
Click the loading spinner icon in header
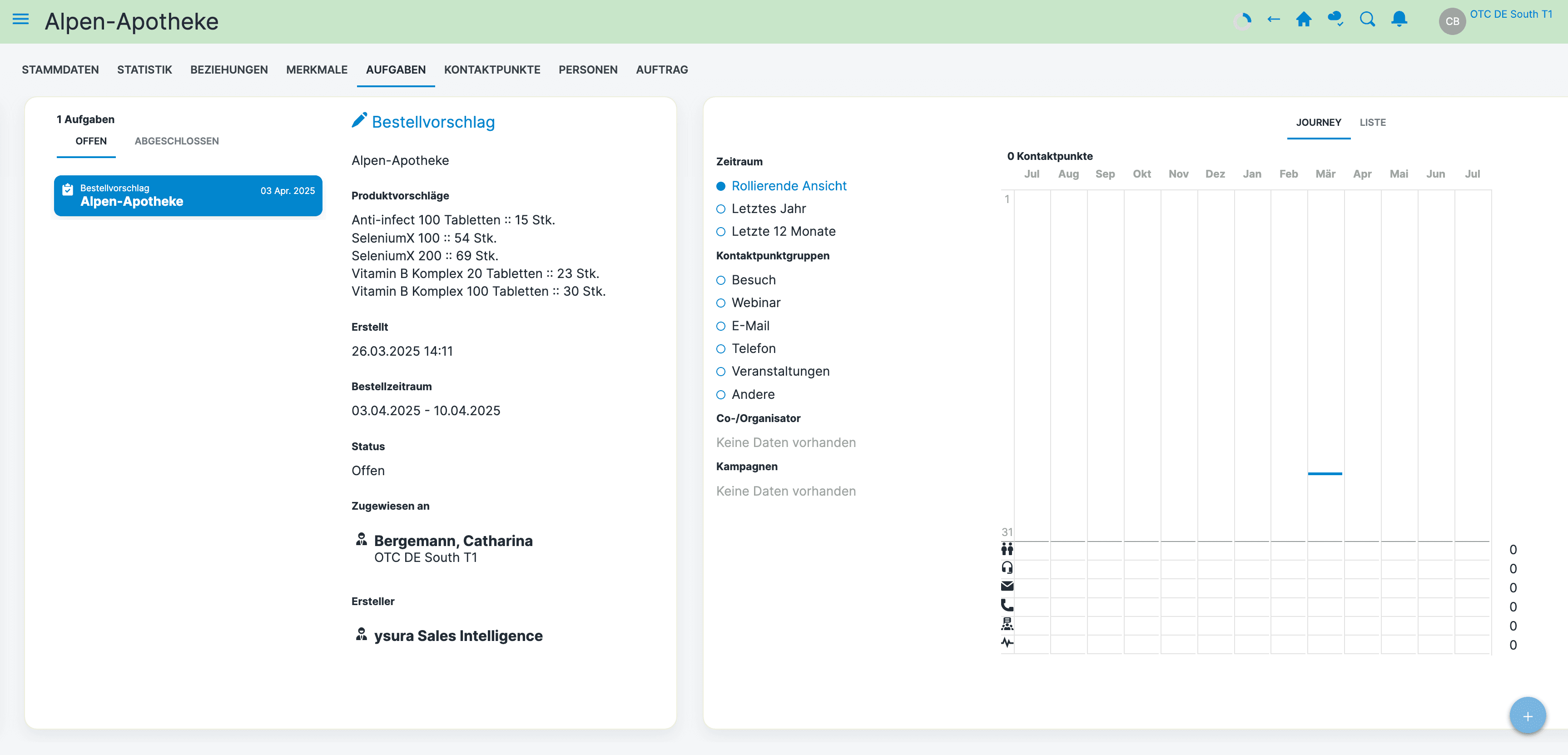(1242, 21)
